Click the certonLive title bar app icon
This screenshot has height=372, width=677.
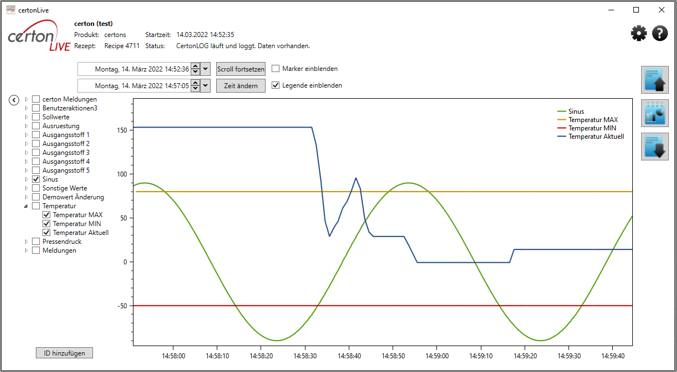10,10
